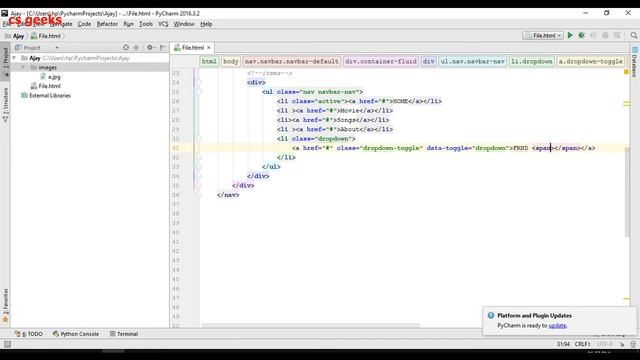
Task: Click Ajay in the navigation bar
Action: click(x=15, y=36)
